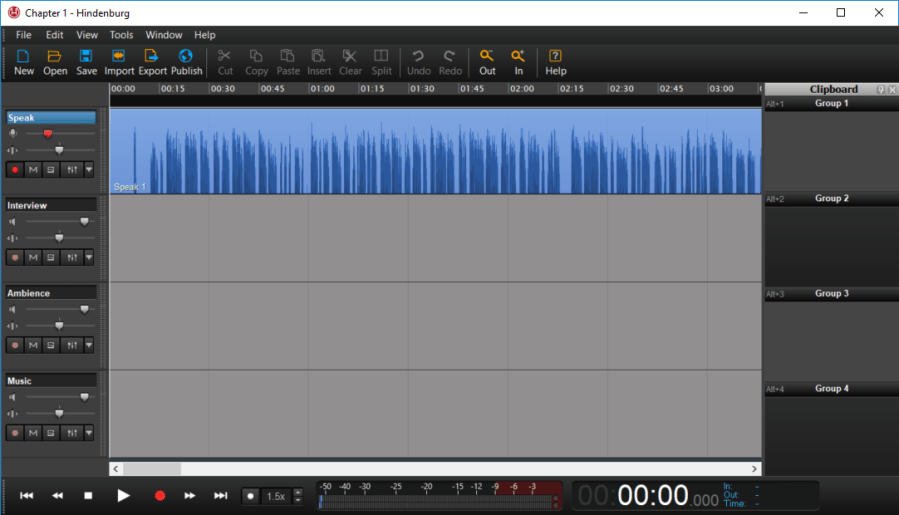Screen dimensions: 899x515
Task: Open the effects settings on the Speak track
Action: click(71, 170)
